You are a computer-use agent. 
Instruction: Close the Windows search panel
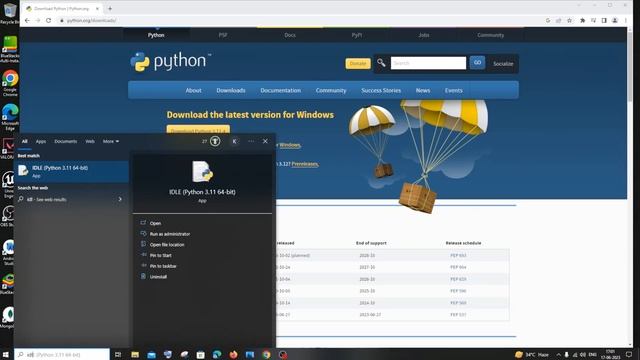click(265, 141)
